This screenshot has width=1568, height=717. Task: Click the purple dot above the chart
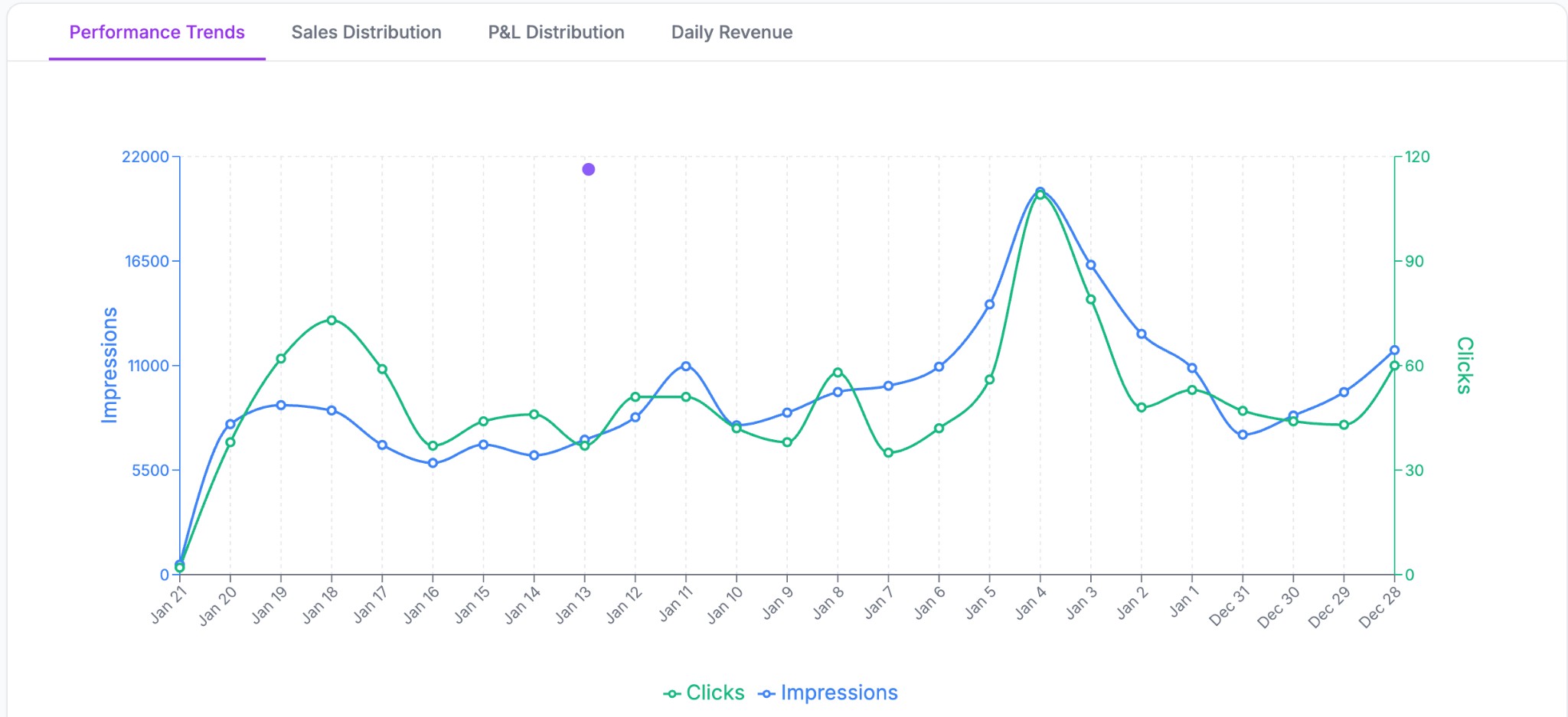point(588,169)
